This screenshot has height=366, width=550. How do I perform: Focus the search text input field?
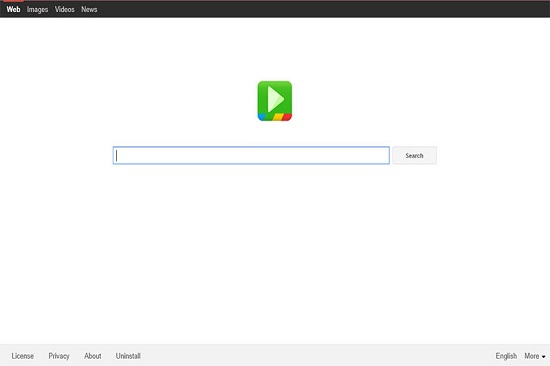point(251,155)
